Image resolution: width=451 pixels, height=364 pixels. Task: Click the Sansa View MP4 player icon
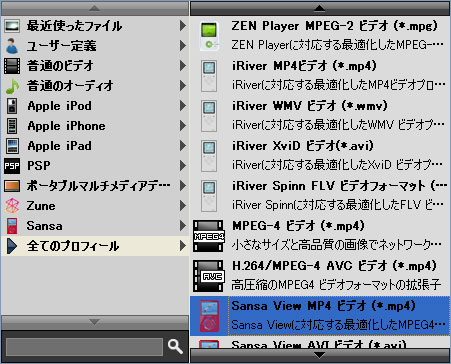(209, 316)
